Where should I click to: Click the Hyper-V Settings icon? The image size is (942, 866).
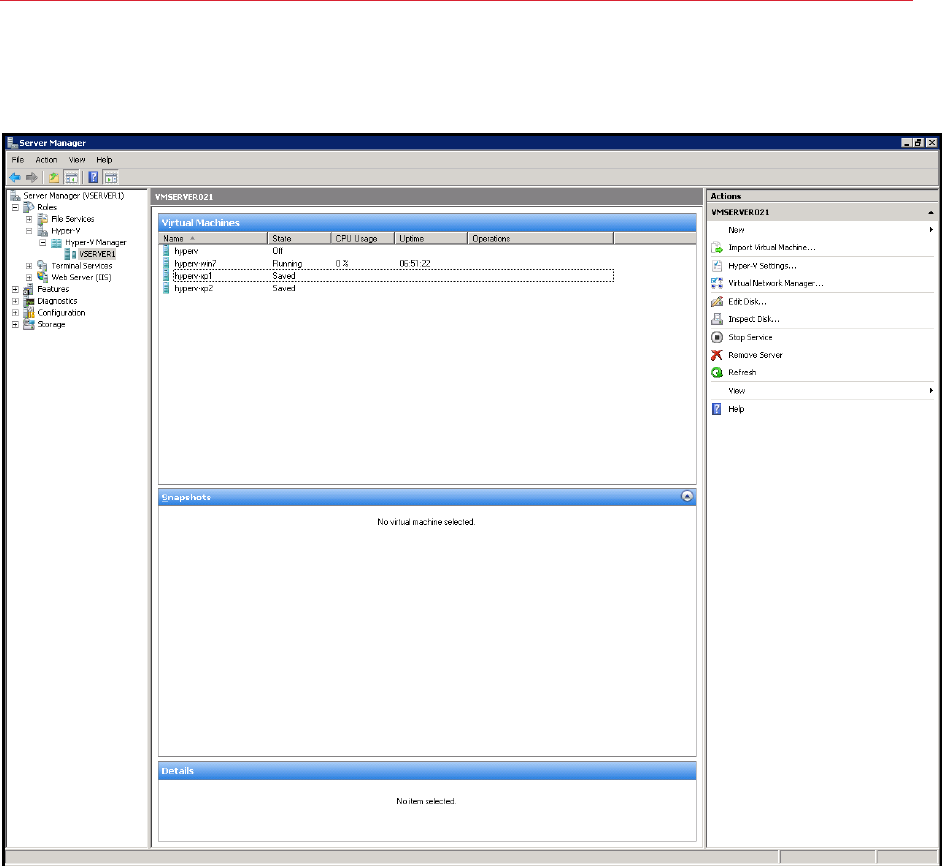(x=717, y=266)
